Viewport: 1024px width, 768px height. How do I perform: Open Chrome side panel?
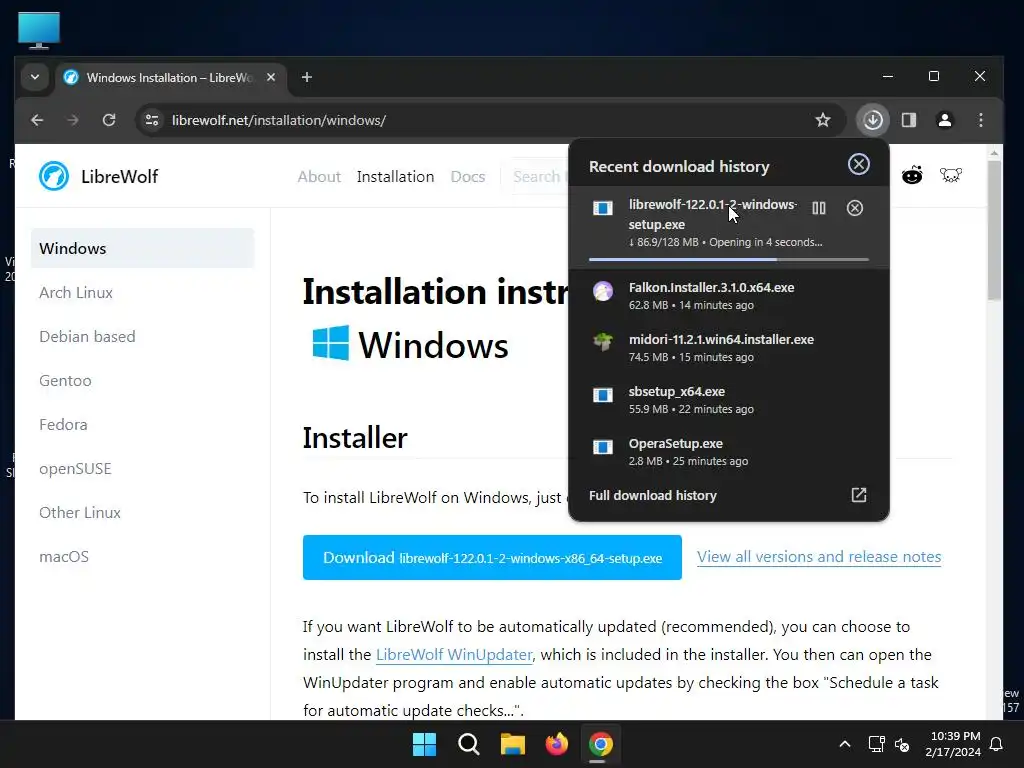pos(909,120)
